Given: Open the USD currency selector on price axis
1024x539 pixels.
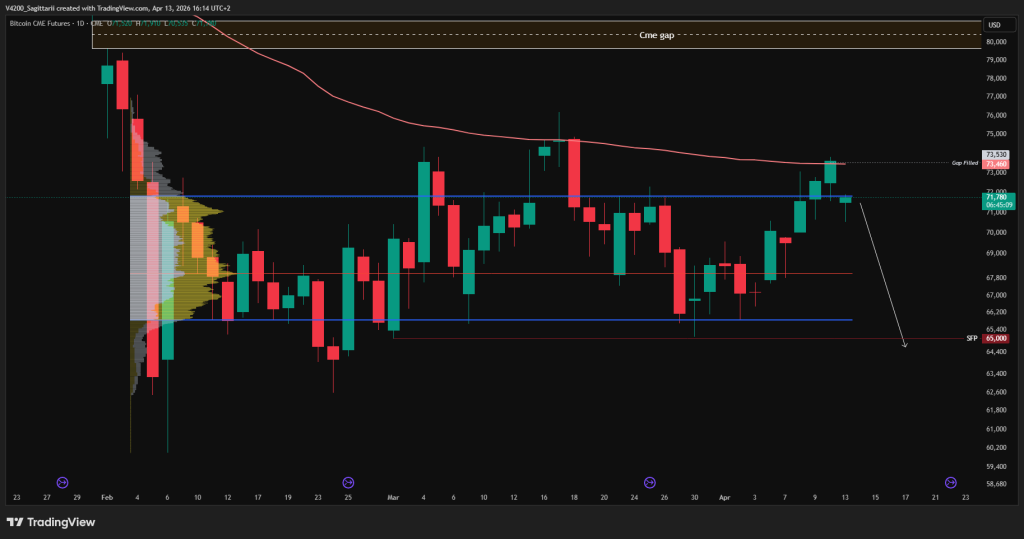Looking at the screenshot, I should coord(994,25).
